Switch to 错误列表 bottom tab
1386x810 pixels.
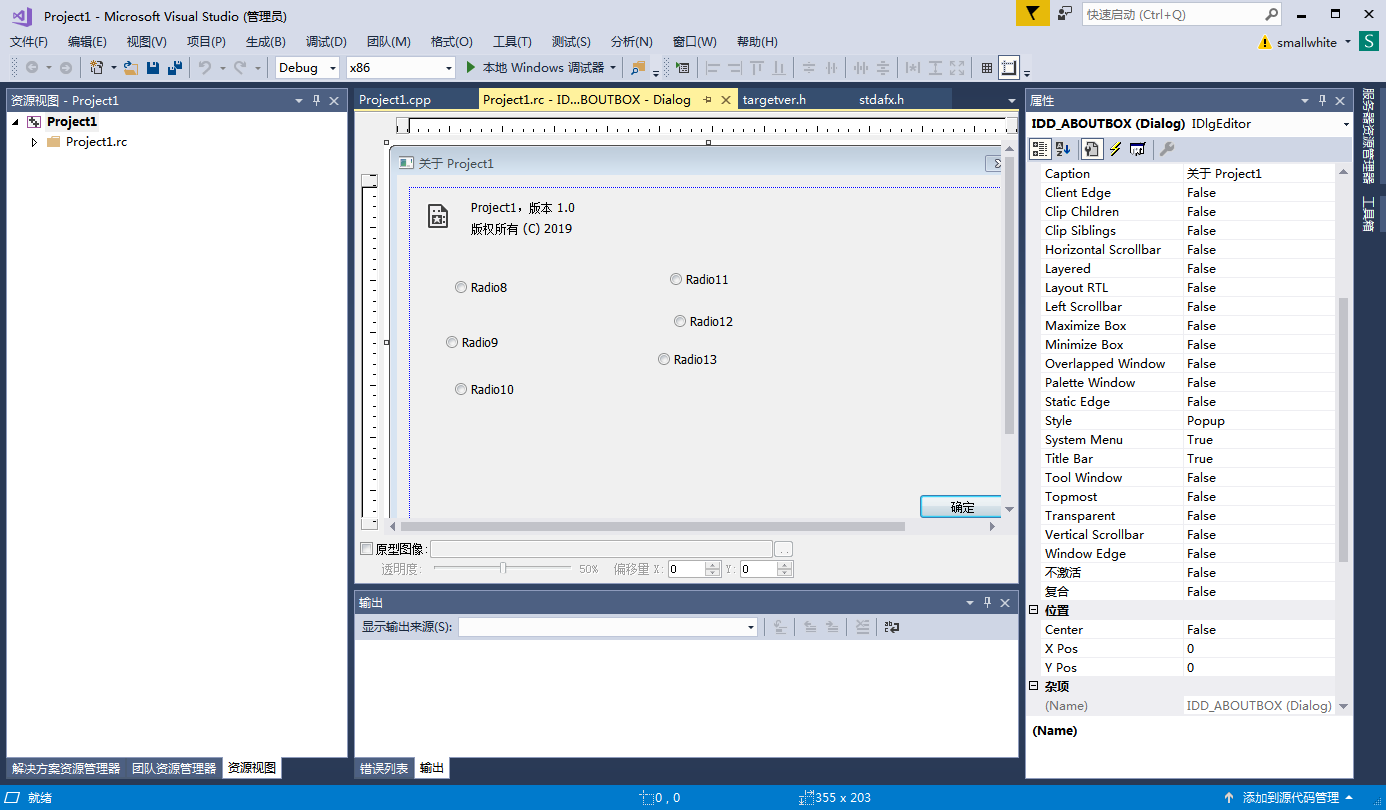(384, 768)
